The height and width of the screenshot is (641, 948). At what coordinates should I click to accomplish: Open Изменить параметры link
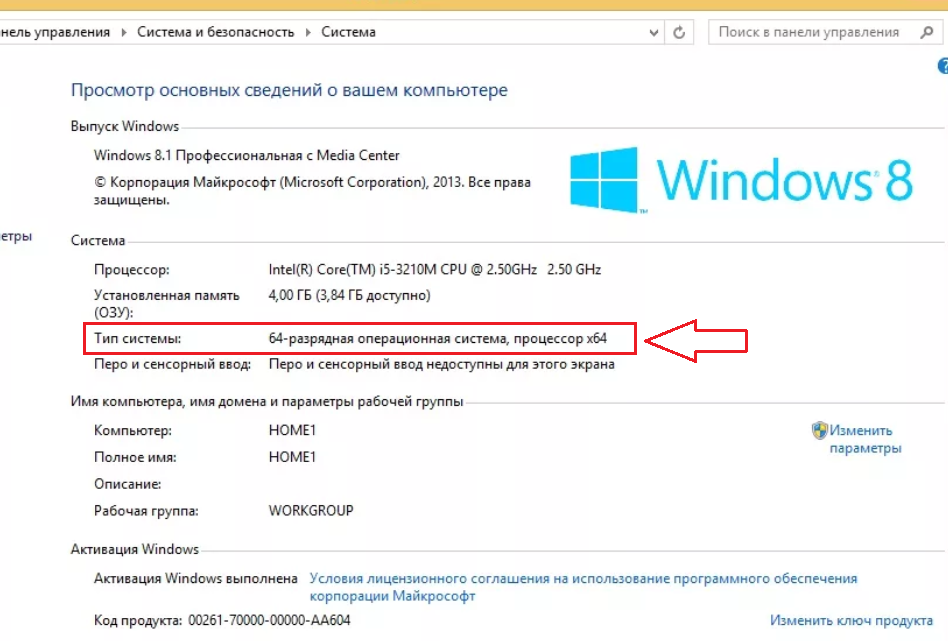coord(865,439)
